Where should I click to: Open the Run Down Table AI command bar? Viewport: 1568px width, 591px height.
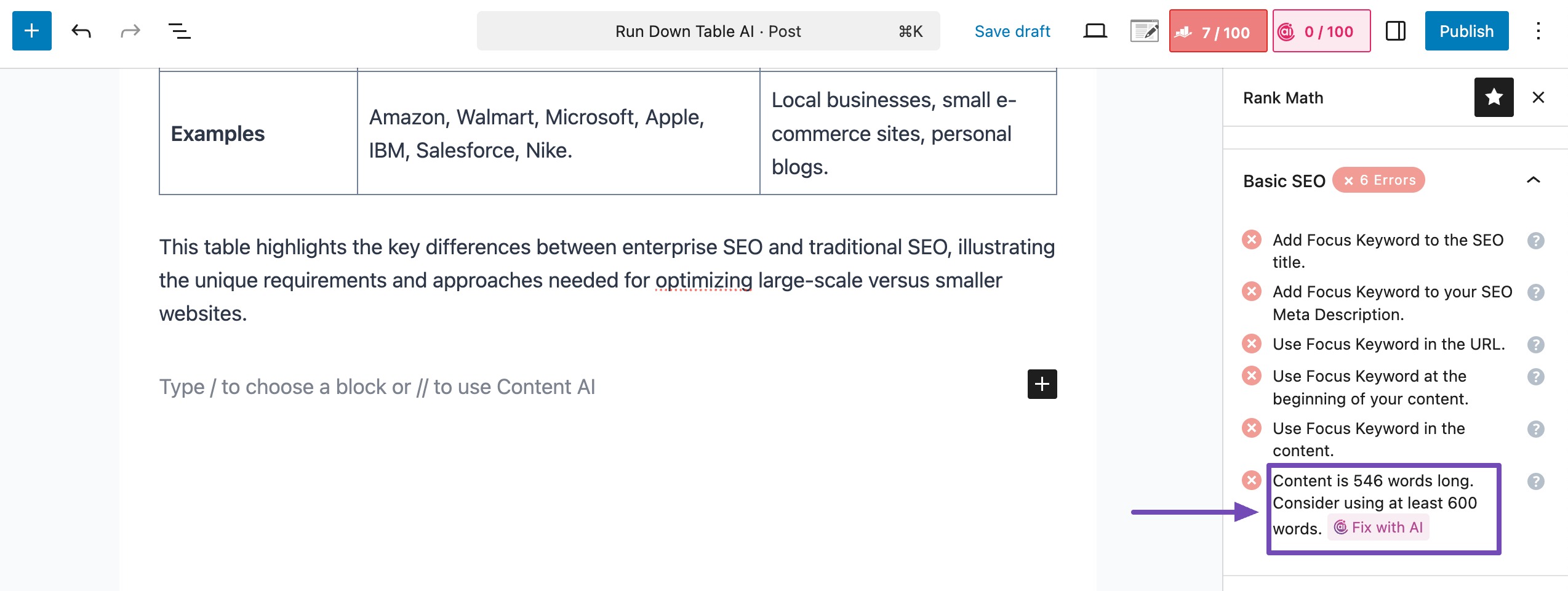click(x=708, y=31)
